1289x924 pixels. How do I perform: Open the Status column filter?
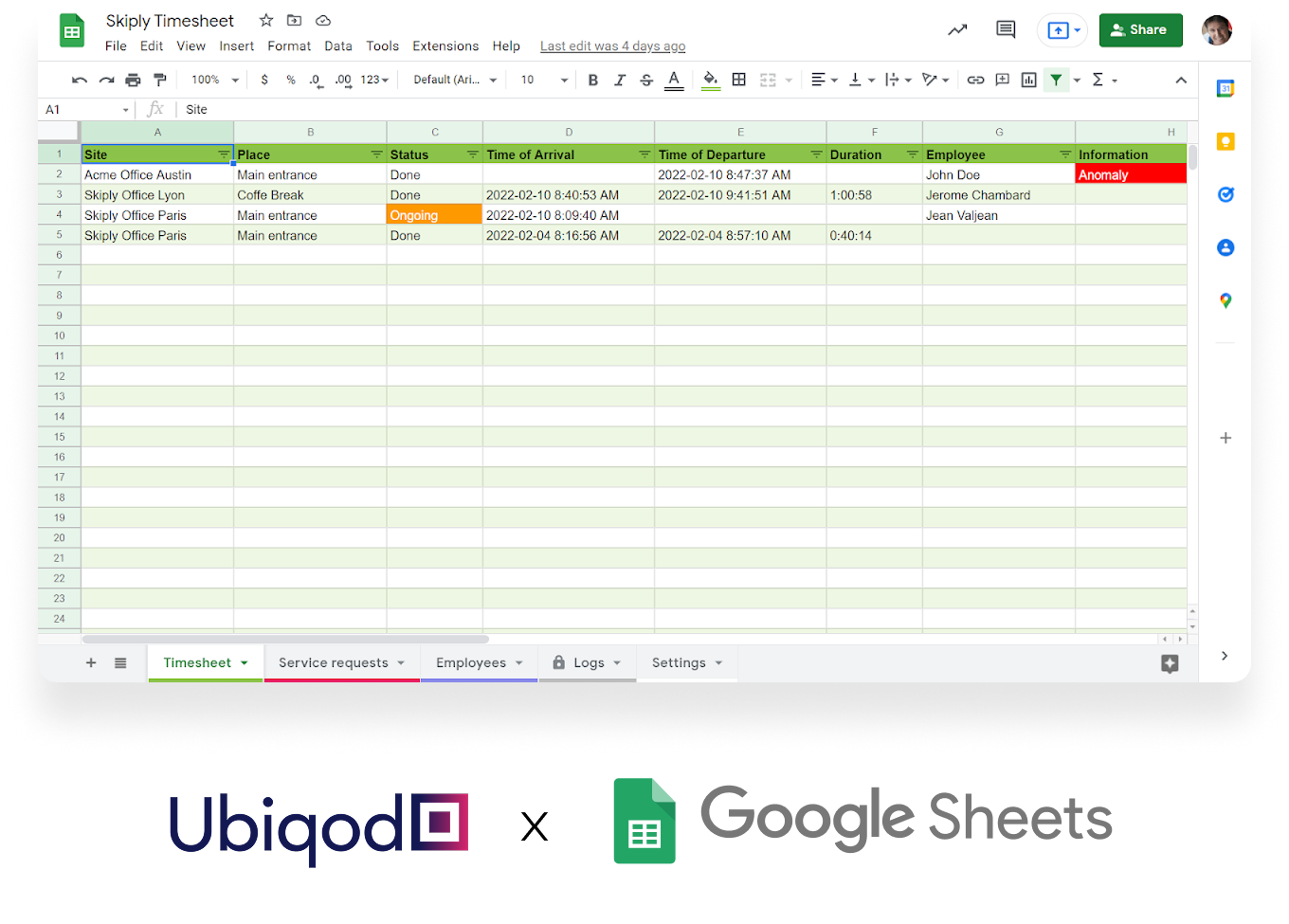click(472, 154)
